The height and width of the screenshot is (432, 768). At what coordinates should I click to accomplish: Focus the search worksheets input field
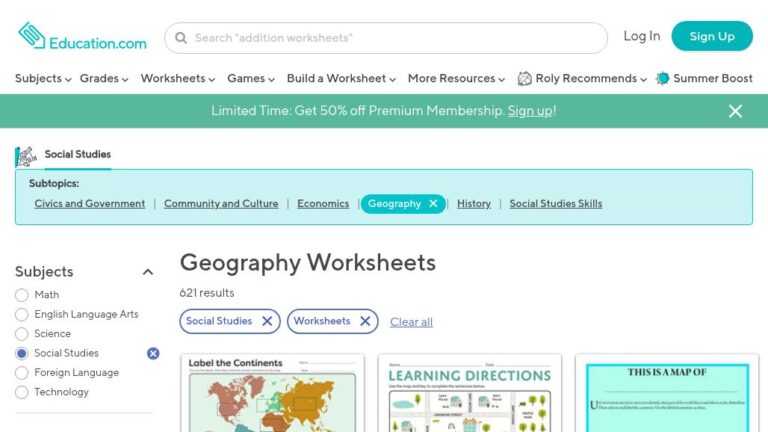click(386, 38)
